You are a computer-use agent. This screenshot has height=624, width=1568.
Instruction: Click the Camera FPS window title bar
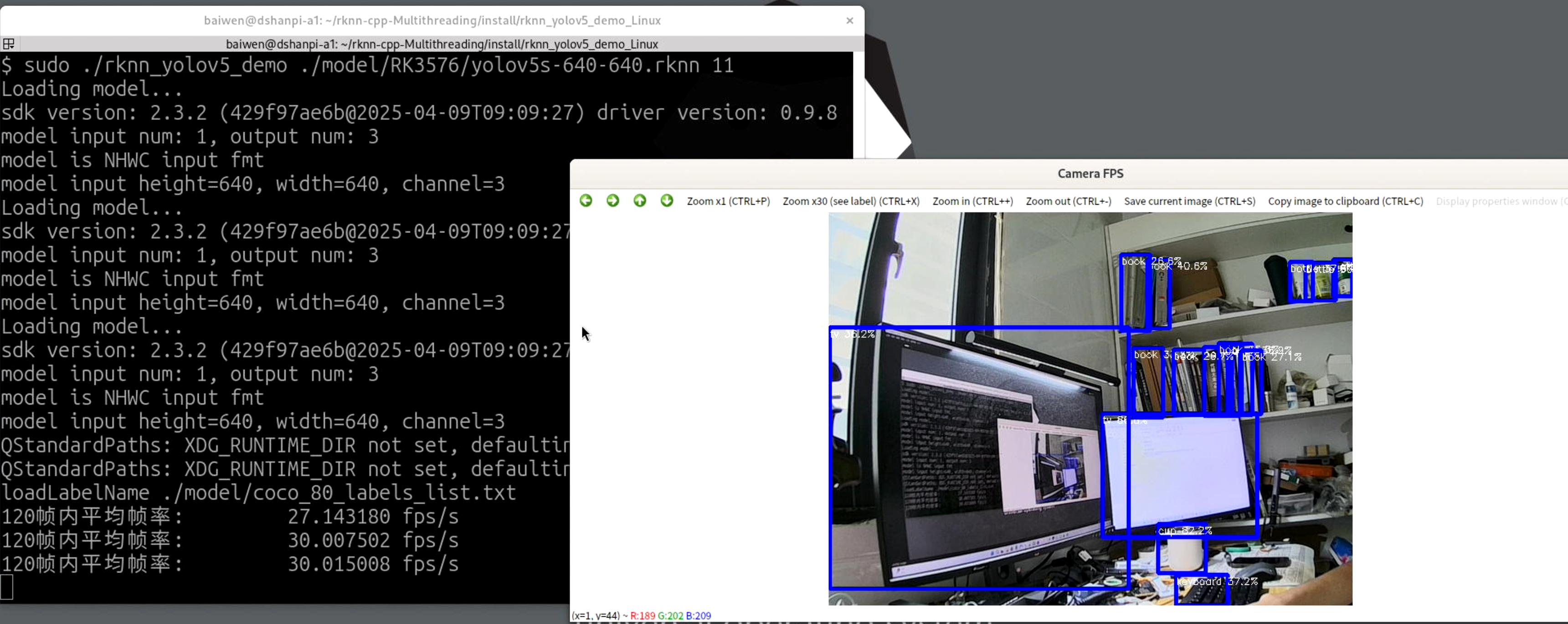[x=1090, y=174]
